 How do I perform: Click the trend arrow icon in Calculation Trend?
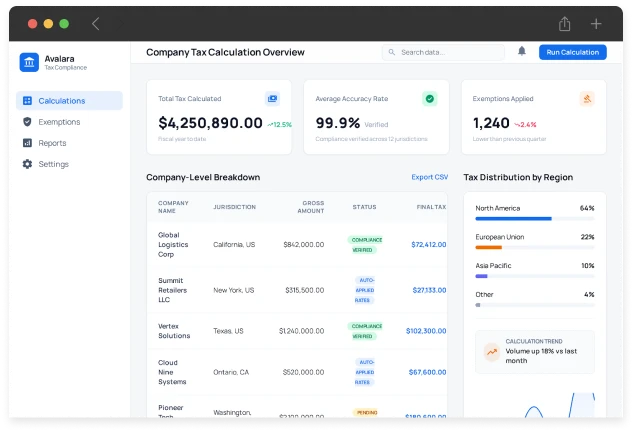[492, 352]
